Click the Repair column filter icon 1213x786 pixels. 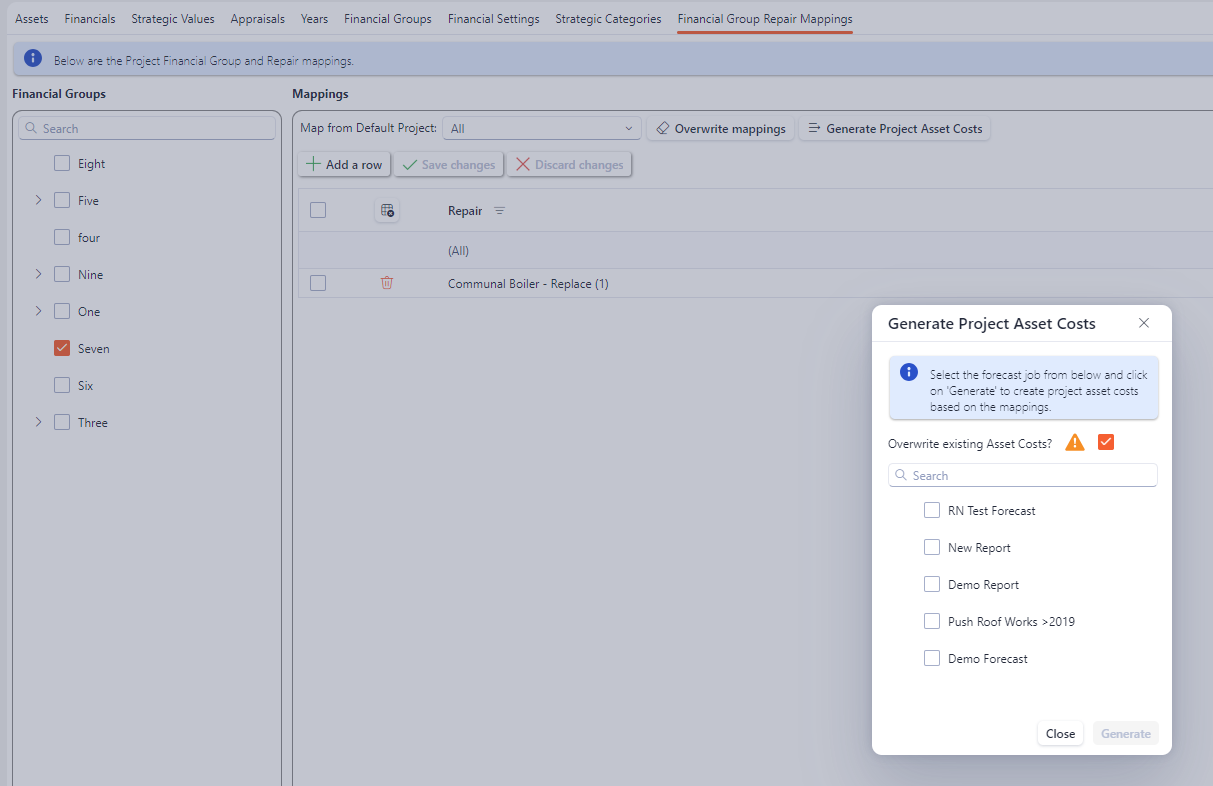click(x=500, y=211)
